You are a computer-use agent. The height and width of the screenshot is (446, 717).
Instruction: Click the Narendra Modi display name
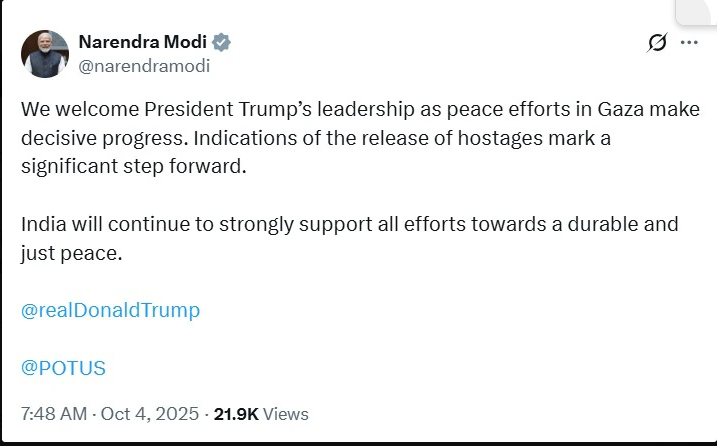point(144,43)
